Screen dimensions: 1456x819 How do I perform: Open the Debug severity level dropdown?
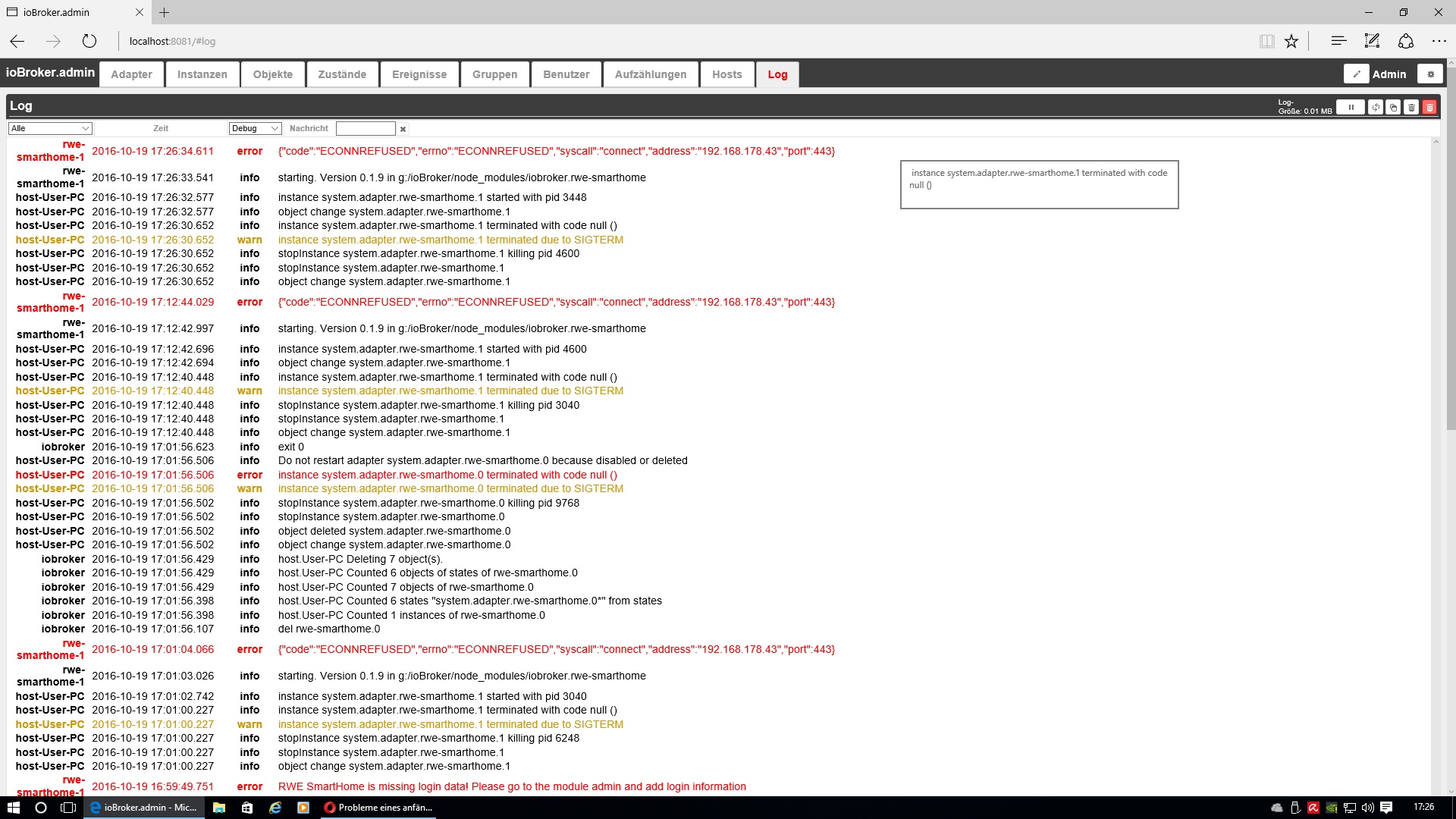[255, 129]
